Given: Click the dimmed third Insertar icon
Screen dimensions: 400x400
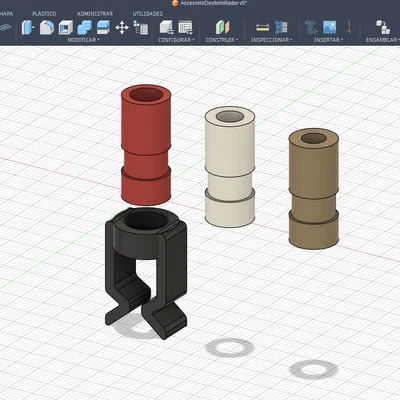Looking at the screenshot, I should (x=349, y=27).
